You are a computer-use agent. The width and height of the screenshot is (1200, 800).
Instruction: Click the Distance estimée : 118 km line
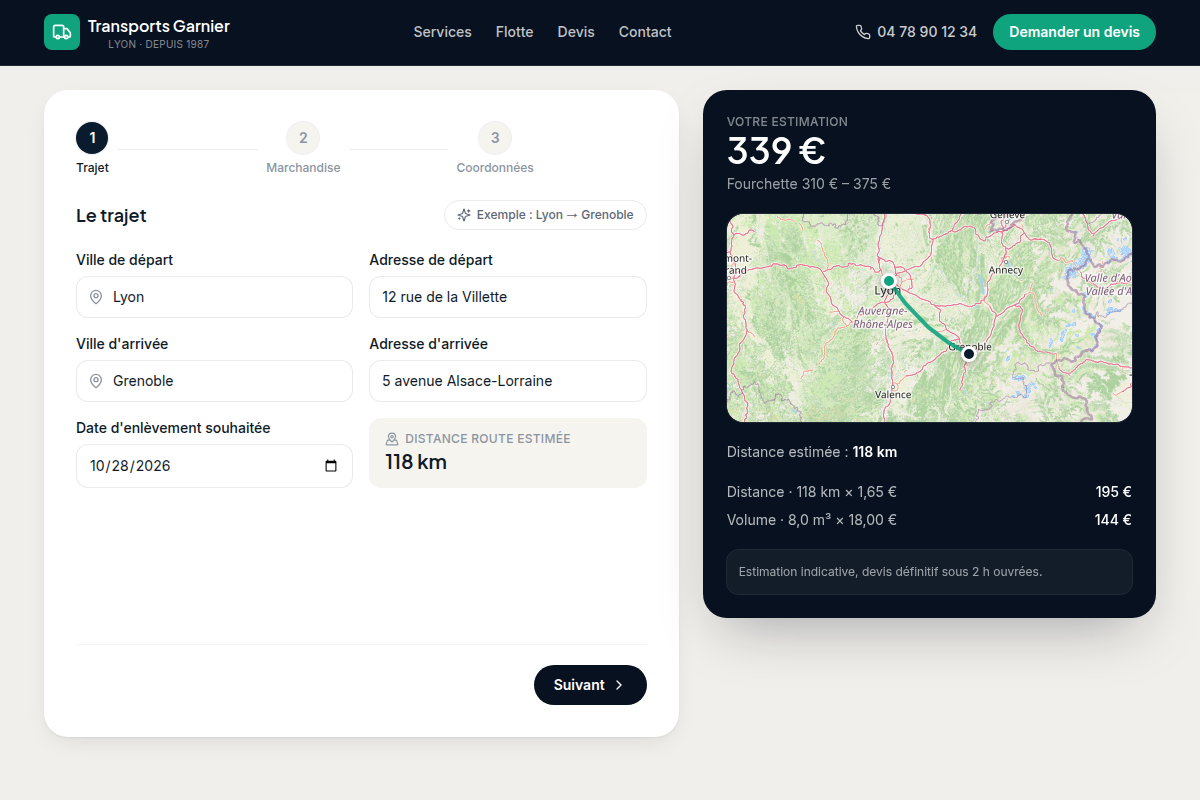(x=812, y=452)
